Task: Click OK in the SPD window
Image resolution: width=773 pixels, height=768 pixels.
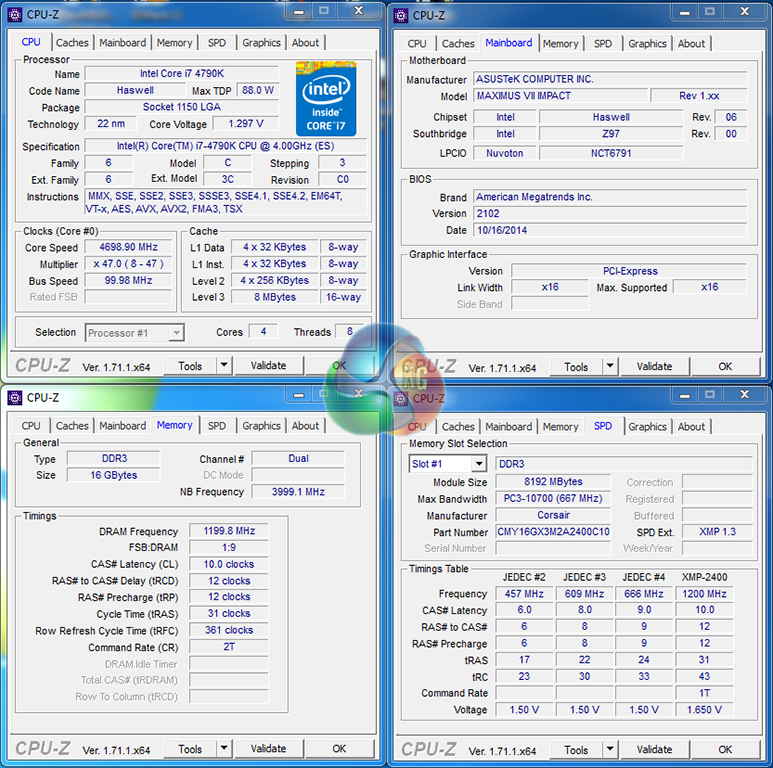Action: click(x=725, y=749)
